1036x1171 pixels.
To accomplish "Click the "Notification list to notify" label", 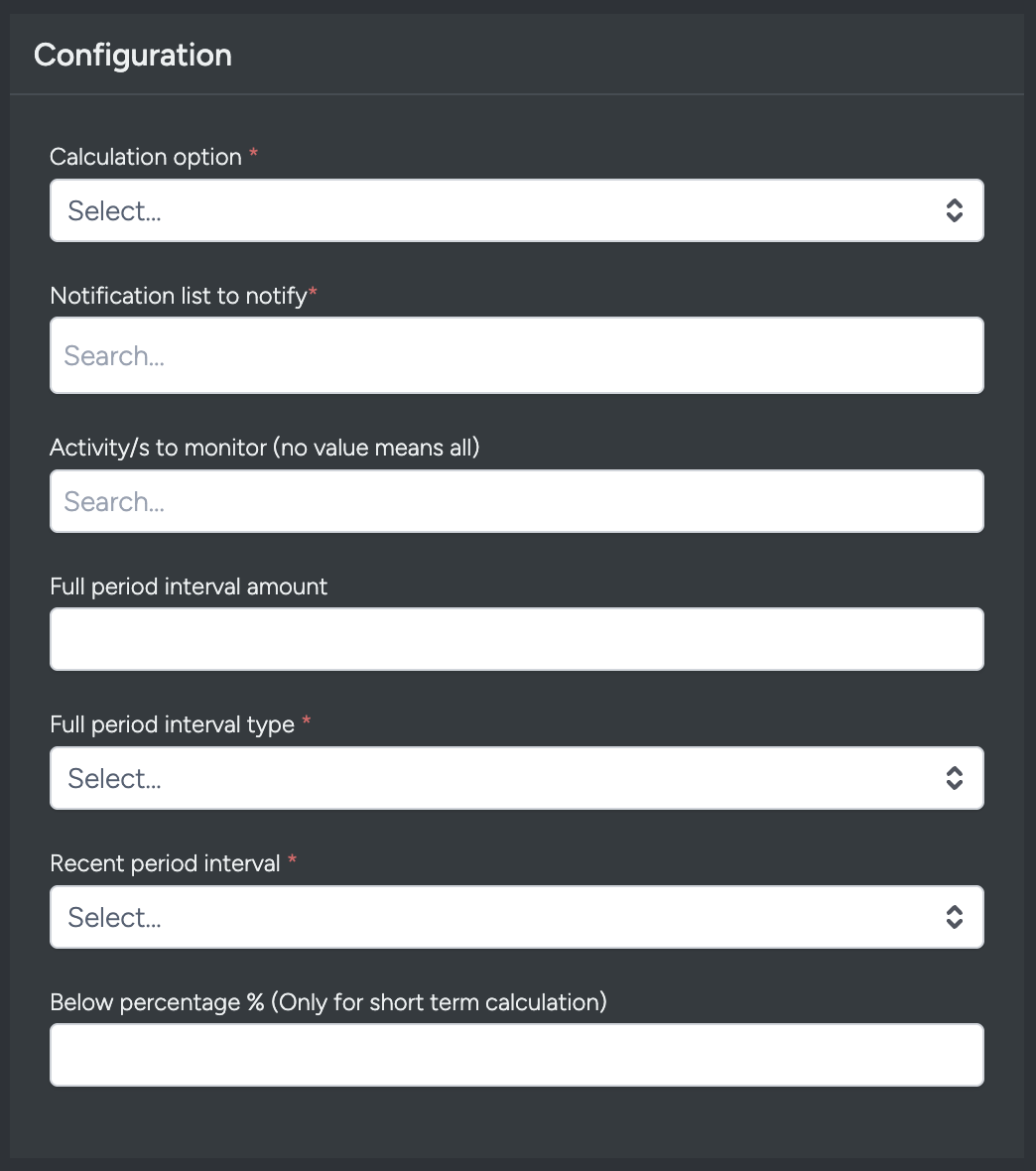I will pos(179,296).
